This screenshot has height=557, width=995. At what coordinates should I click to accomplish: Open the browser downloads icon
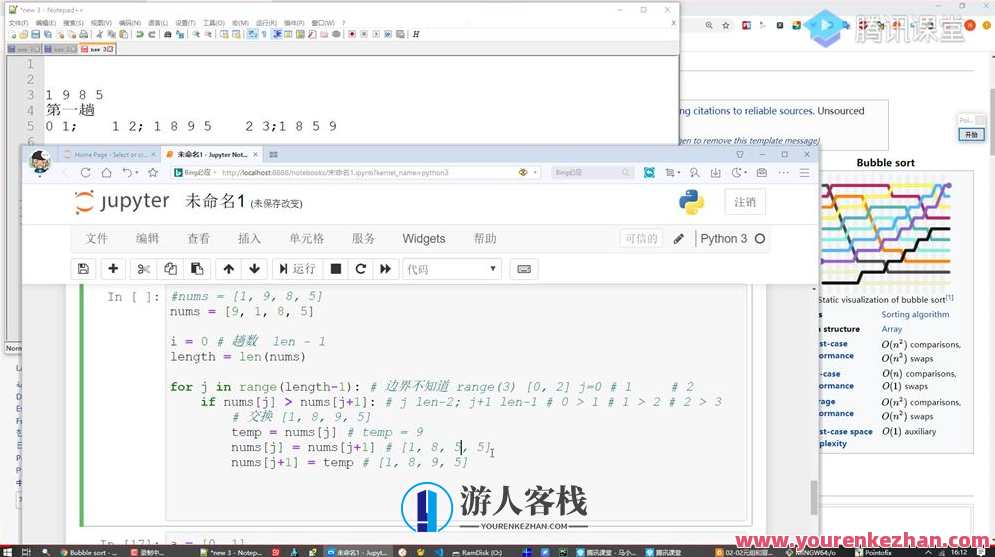coord(716,173)
